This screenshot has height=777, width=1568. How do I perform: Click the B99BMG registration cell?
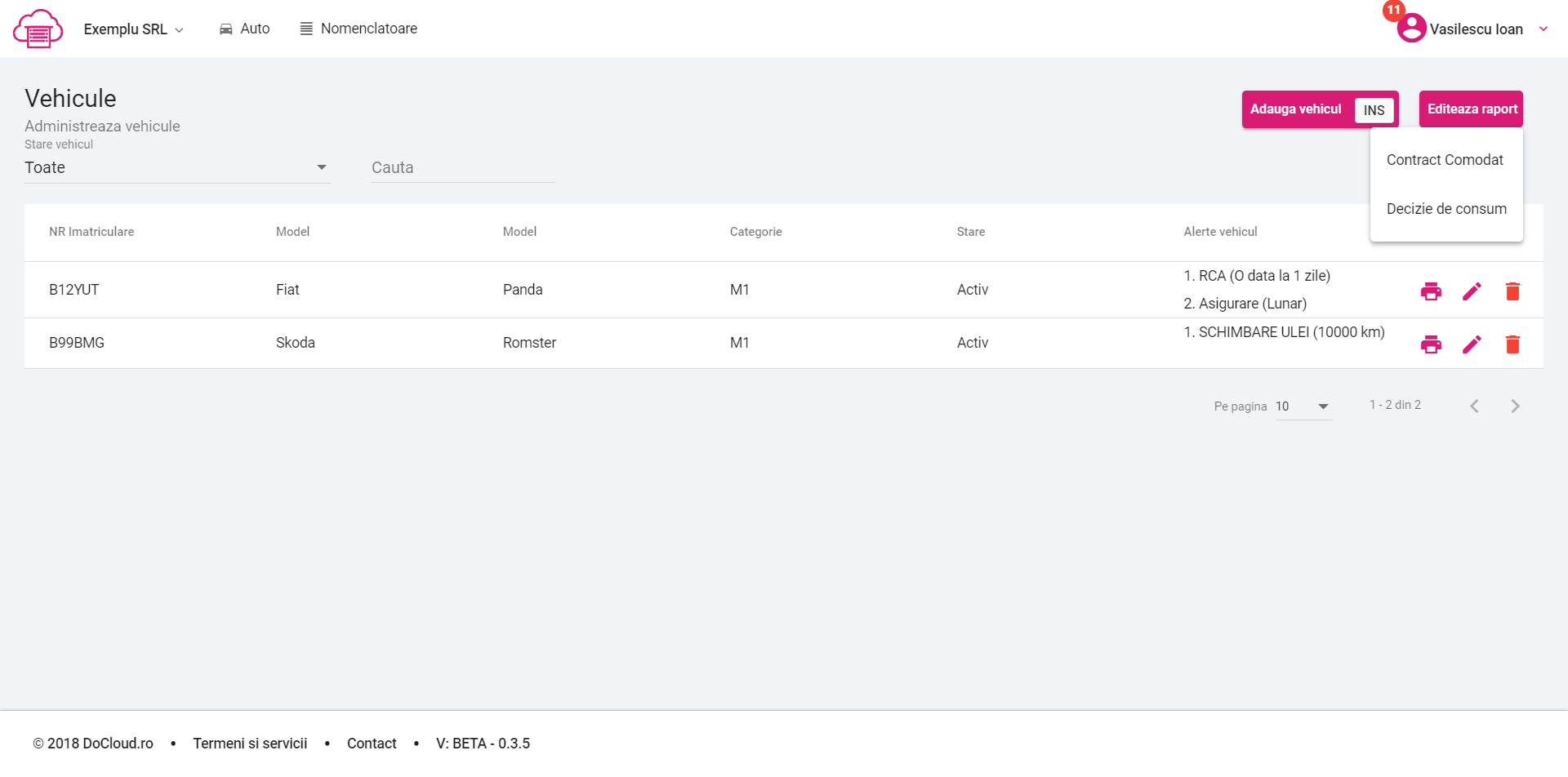coord(77,343)
